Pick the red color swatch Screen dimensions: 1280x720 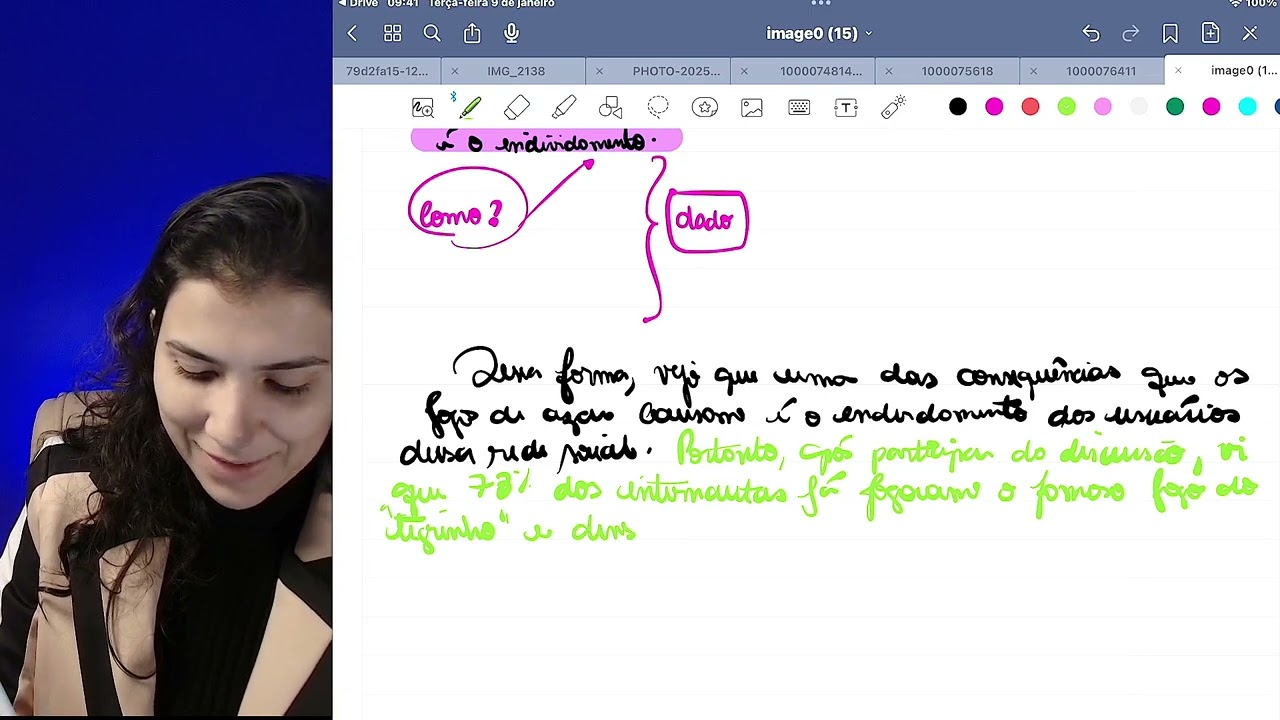(x=1030, y=107)
